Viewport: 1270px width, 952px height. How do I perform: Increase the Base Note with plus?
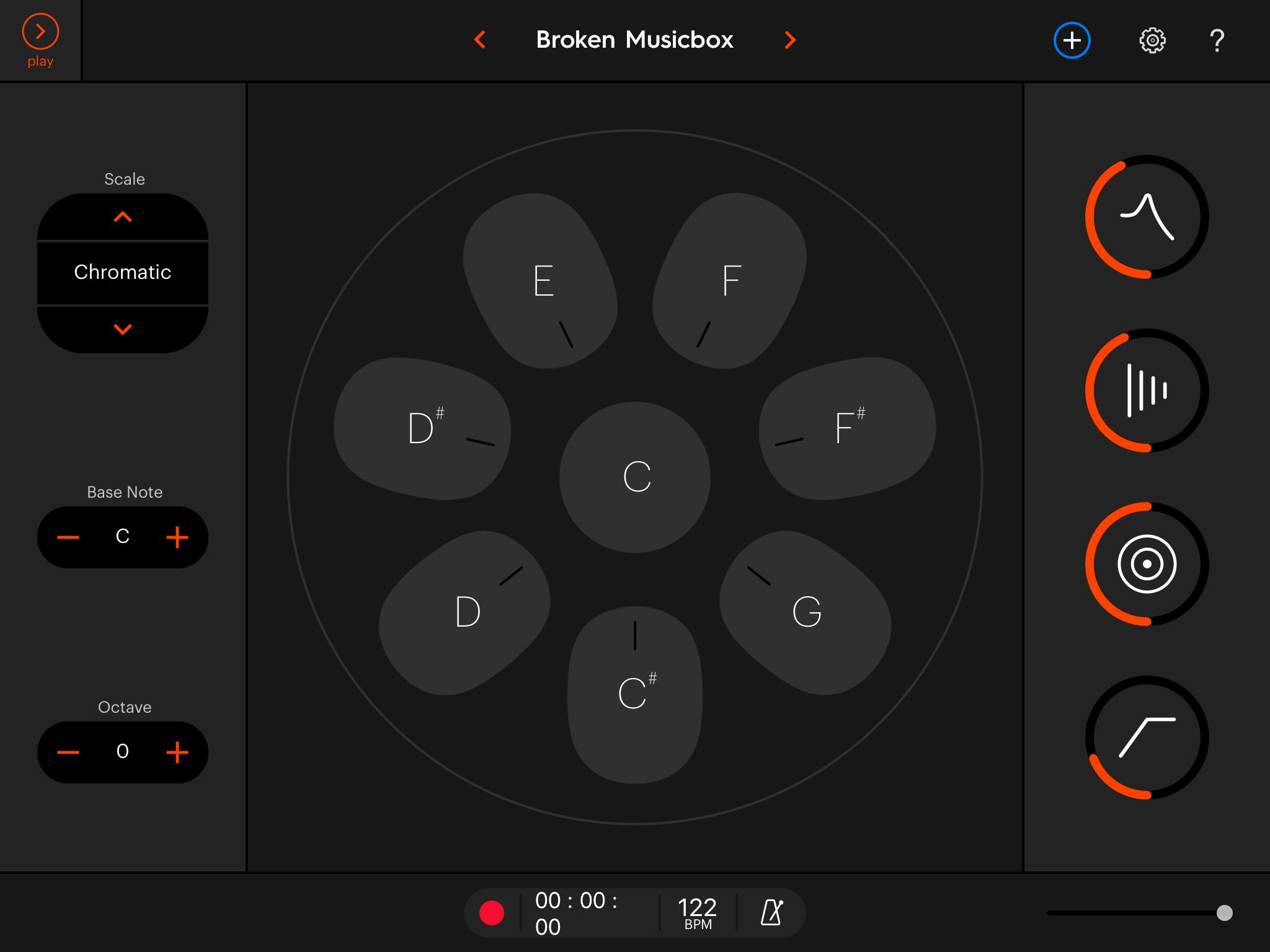pos(177,537)
